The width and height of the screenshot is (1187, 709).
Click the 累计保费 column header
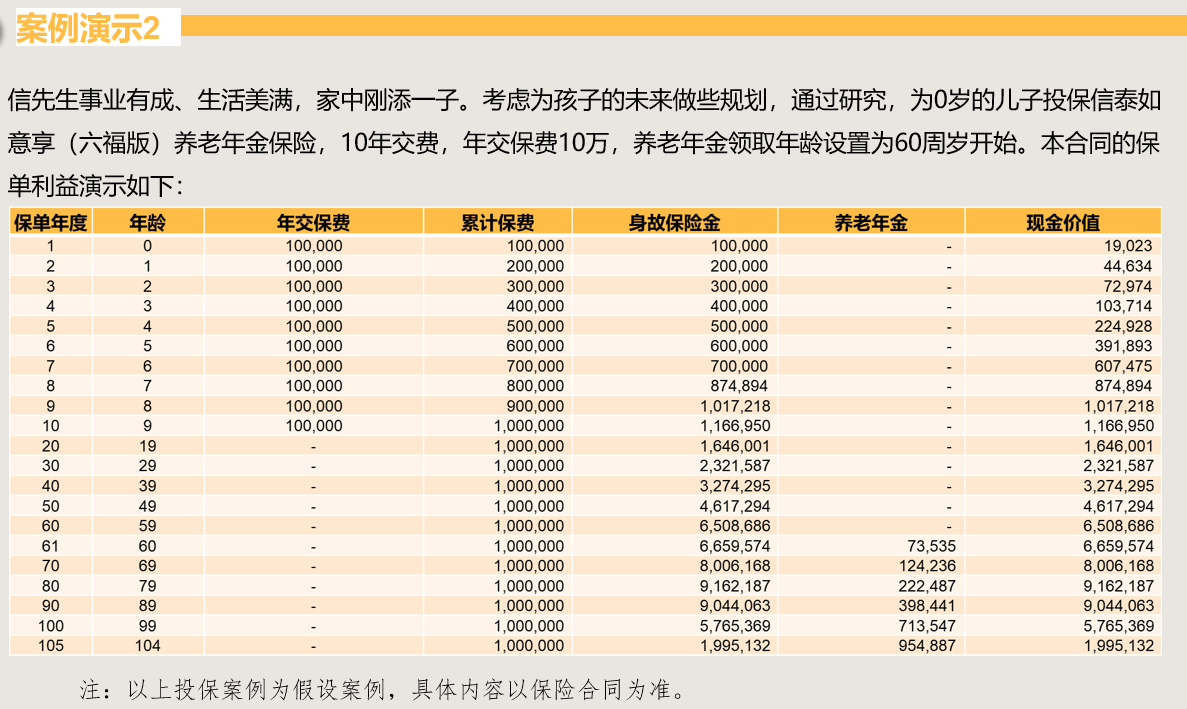(x=497, y=222)
